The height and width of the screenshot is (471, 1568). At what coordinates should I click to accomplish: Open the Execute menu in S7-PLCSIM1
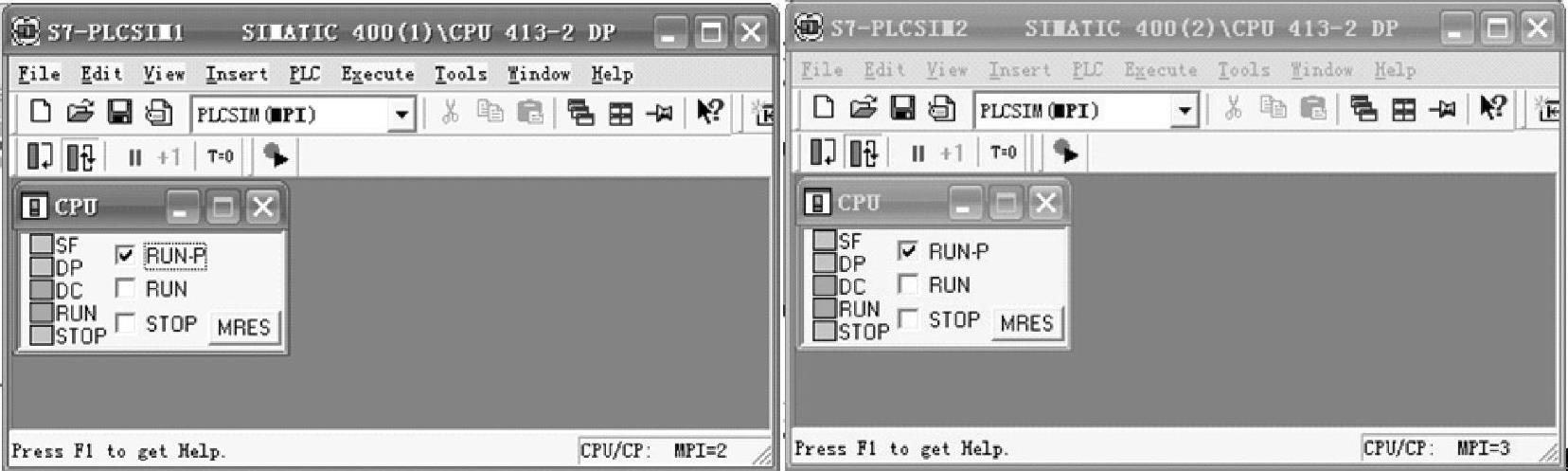pyautogui.click(x=378, y=74)
